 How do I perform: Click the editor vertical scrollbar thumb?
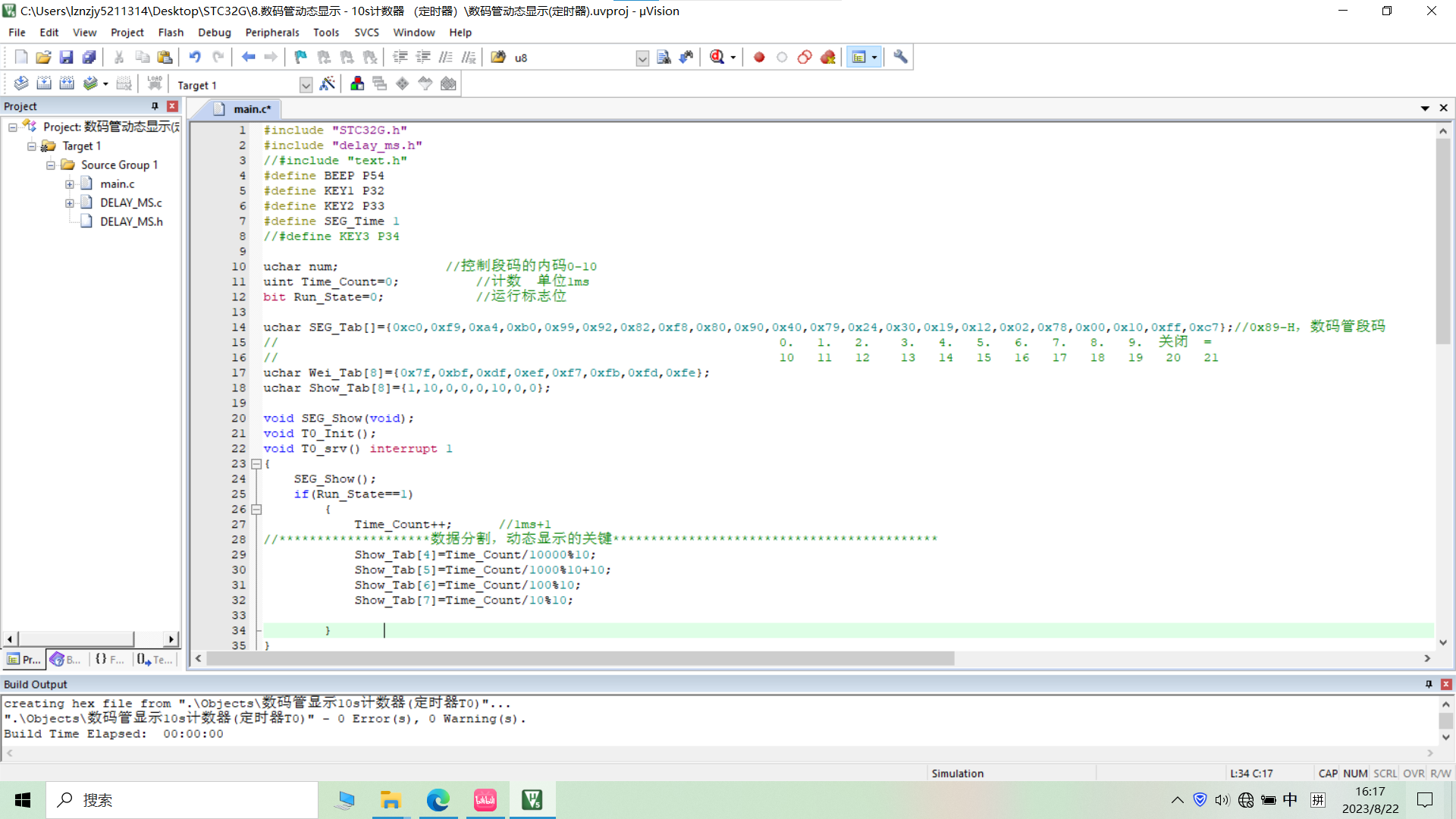1443,241
